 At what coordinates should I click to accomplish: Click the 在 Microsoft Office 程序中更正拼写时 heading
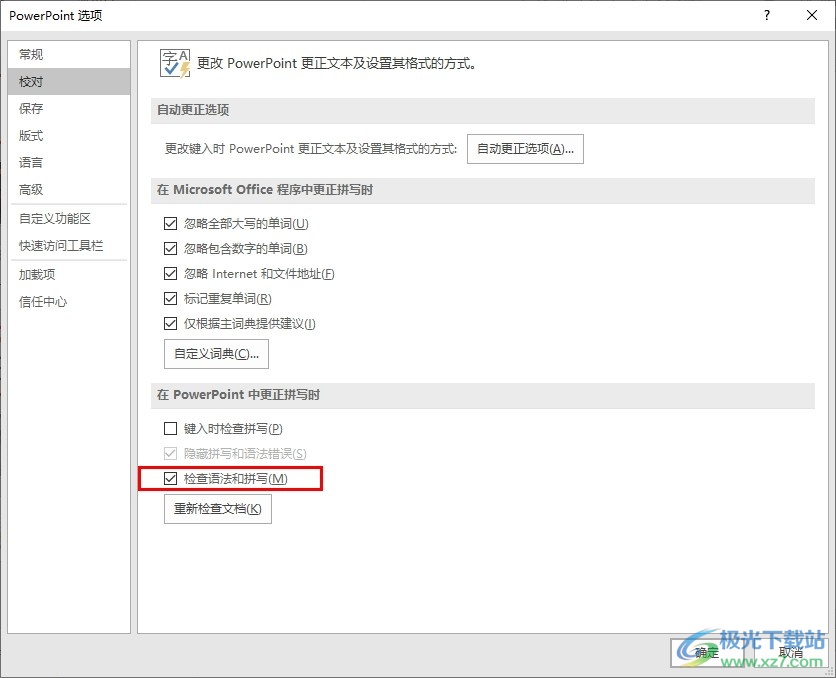click(265, 190)
